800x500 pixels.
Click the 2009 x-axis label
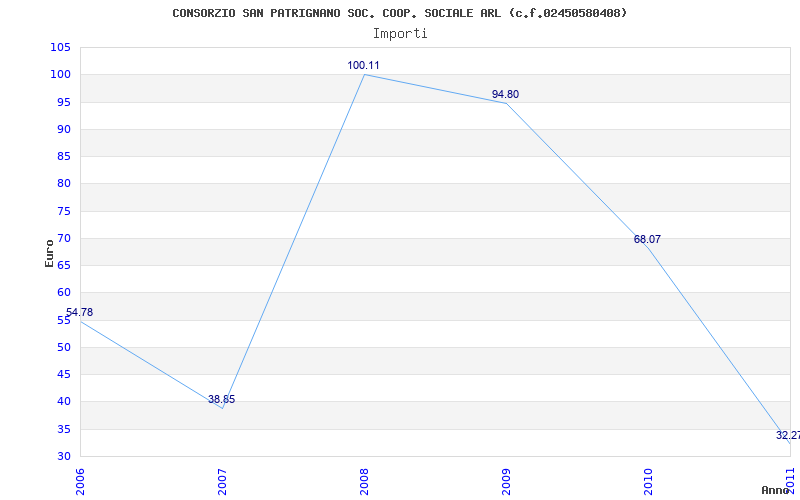506,482
